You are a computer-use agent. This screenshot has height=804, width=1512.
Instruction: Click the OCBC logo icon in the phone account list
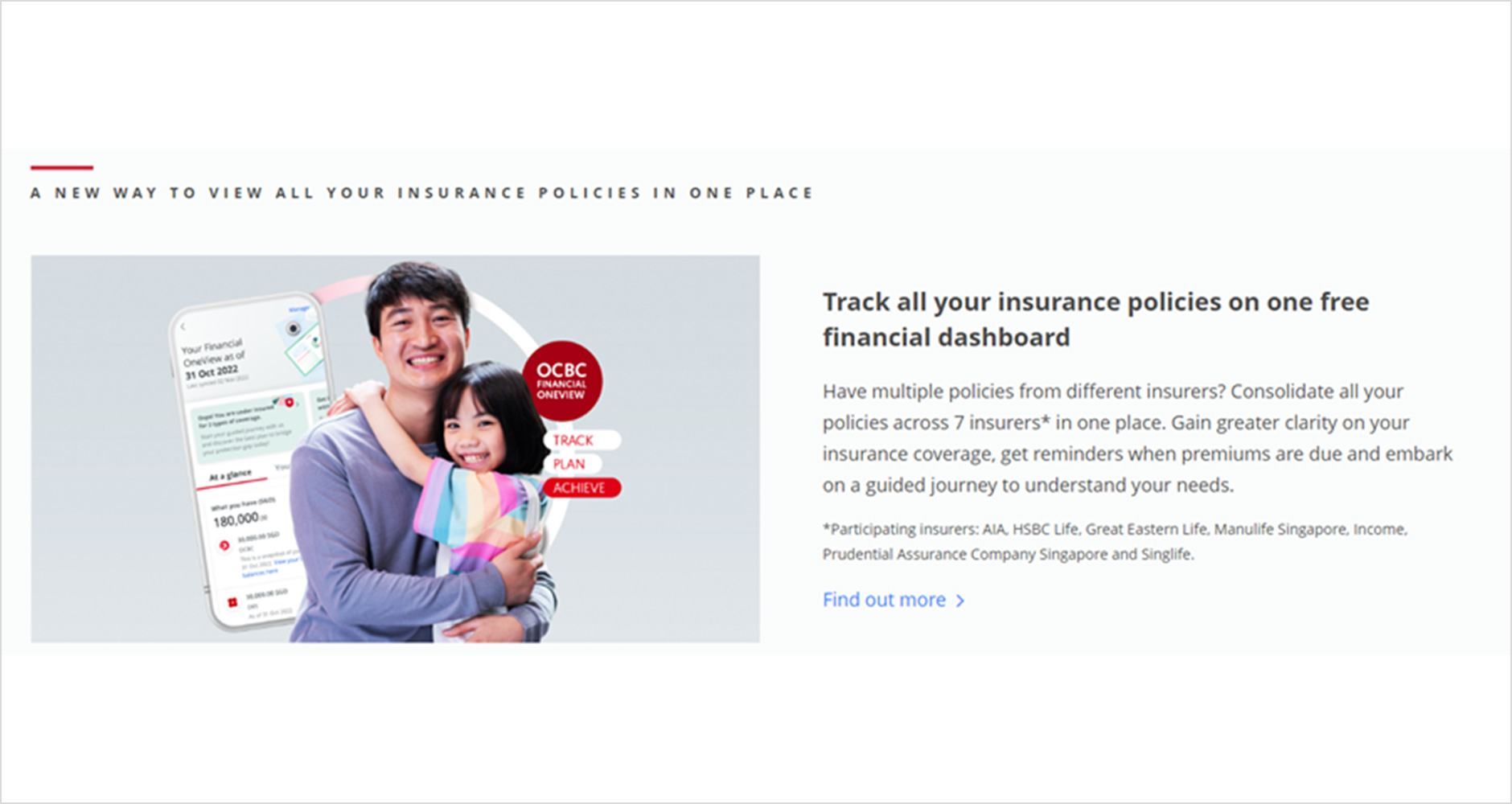tap(224, 545)
